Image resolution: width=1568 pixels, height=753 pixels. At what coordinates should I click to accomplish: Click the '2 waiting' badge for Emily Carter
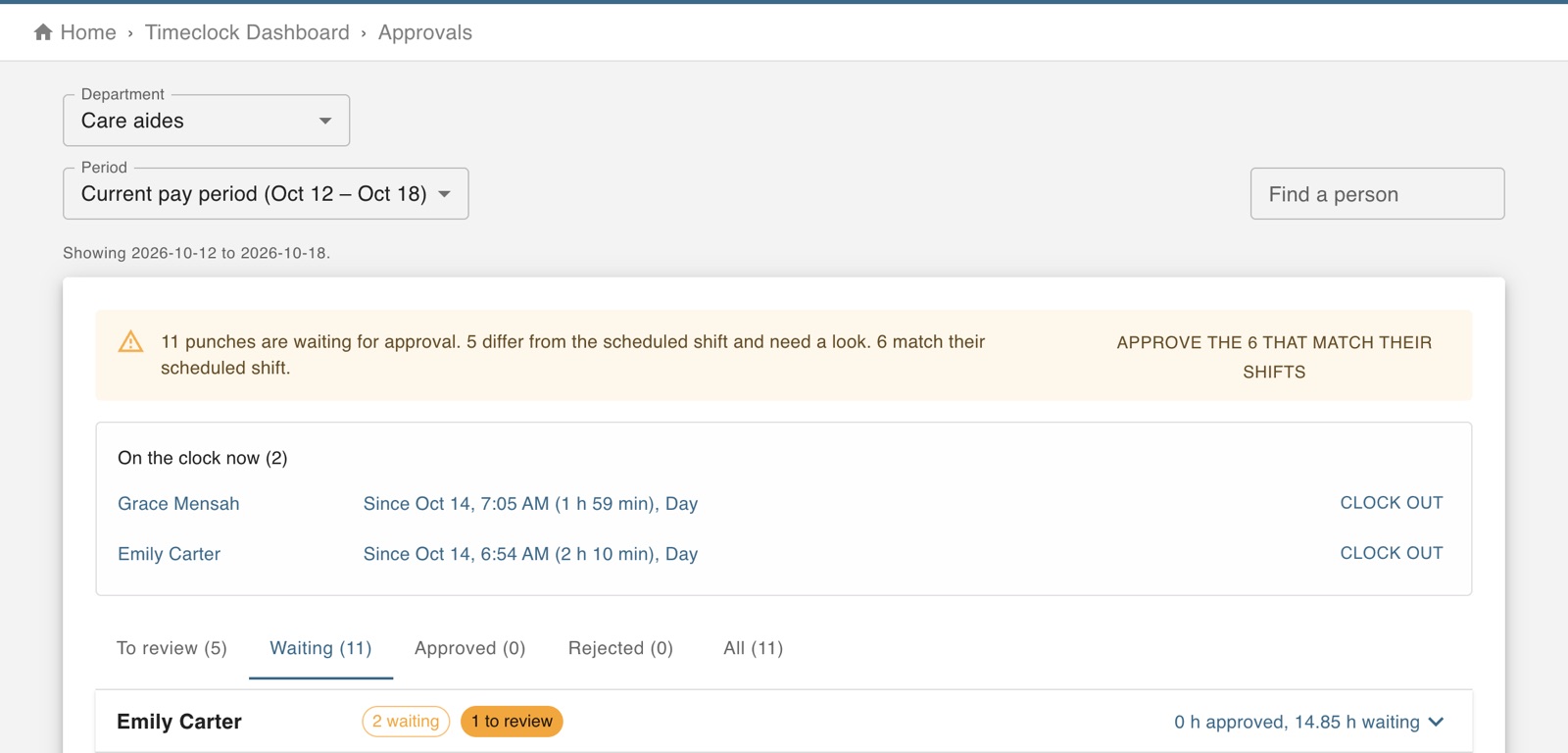click(406, 722)
